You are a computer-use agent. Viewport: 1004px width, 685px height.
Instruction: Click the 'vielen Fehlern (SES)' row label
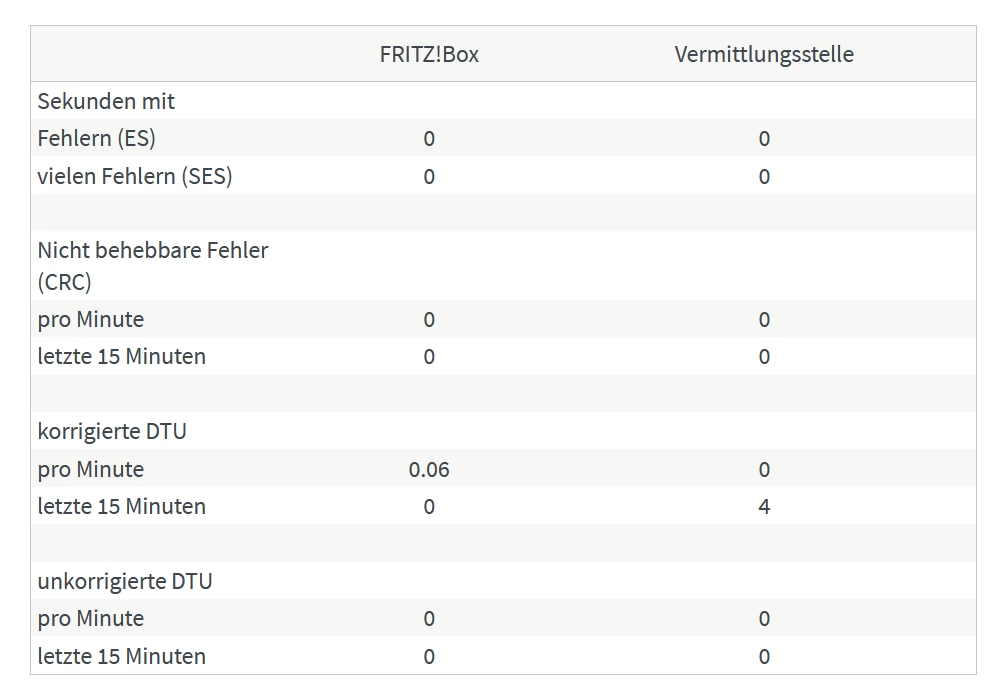(x=135, y=176)
